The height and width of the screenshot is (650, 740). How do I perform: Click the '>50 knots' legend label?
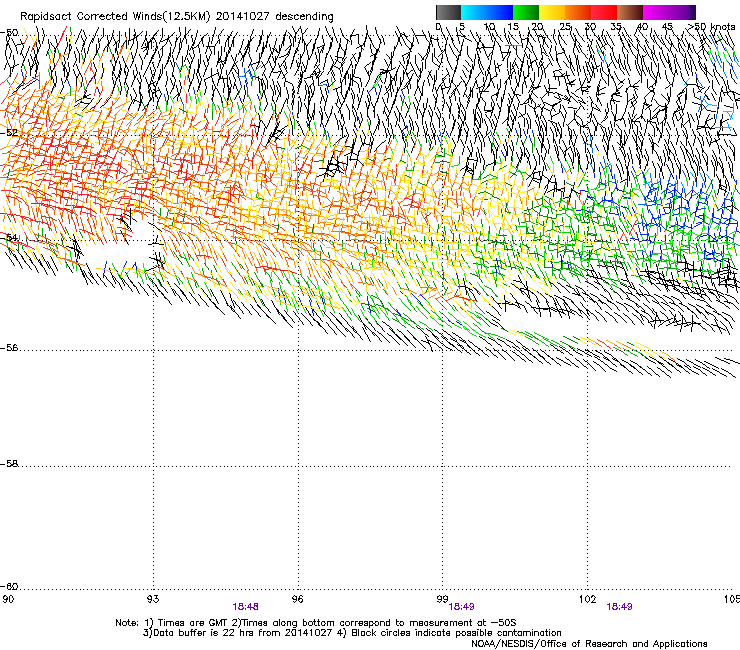coord(711,27)
